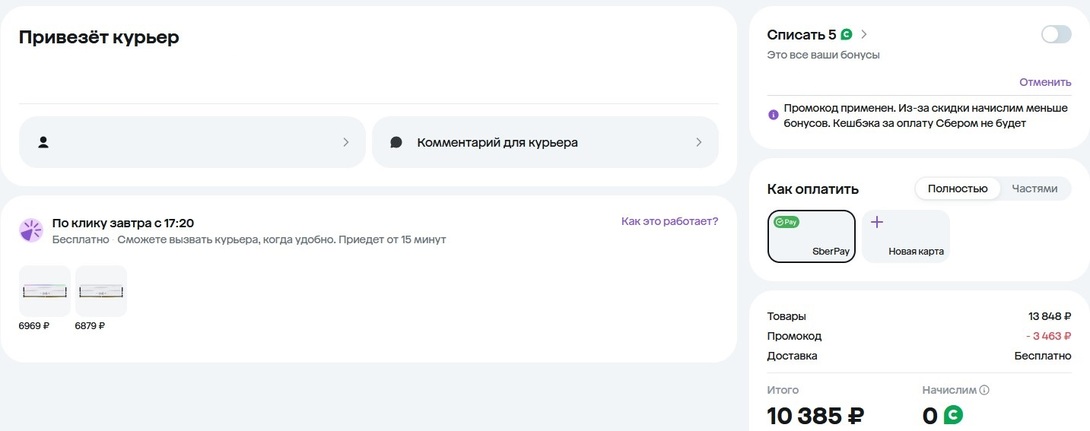The height and width of the screenshot is (431, 1090).
Task: Expand the Списать 5 bonus arrow
Action: (864, 35)
